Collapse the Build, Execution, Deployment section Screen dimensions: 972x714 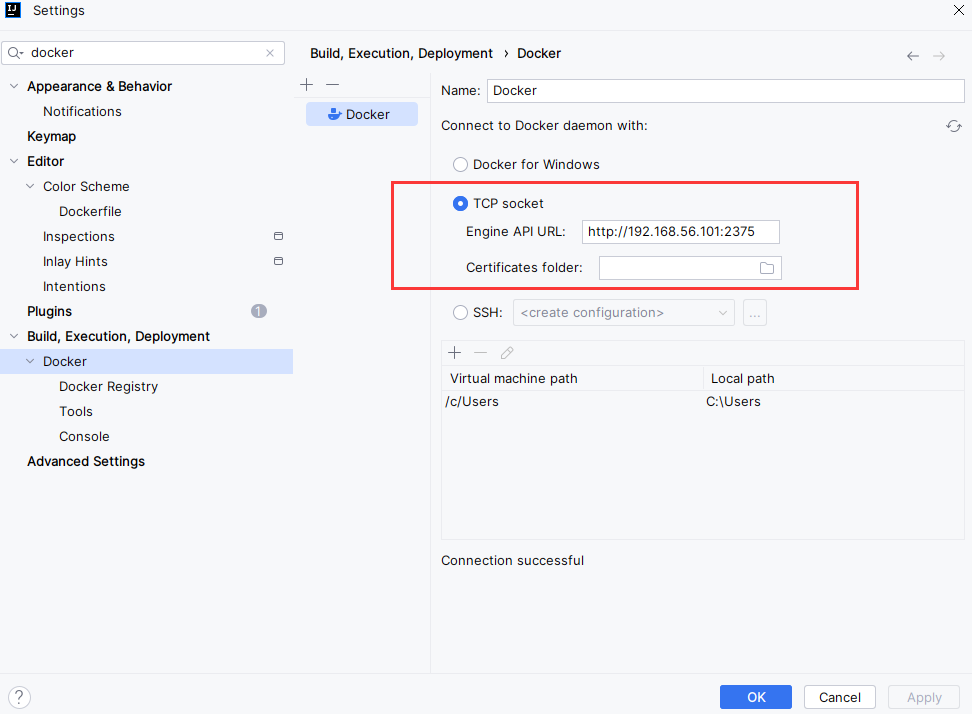(x=14, y=337)
